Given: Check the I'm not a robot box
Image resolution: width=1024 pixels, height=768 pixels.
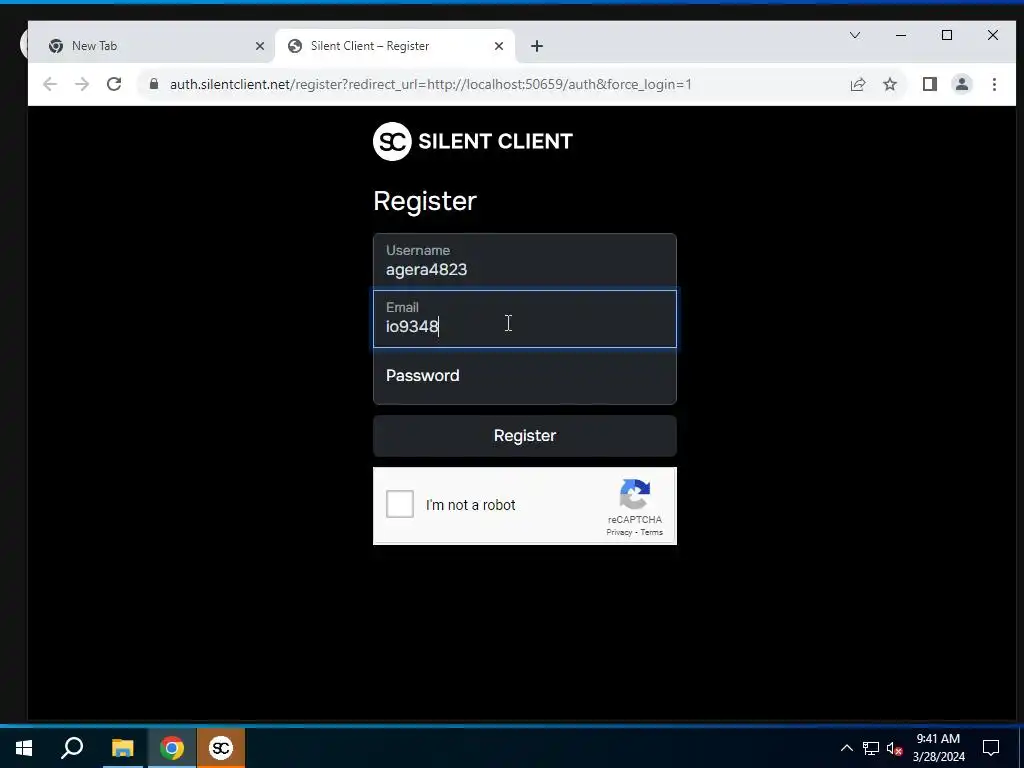Looking at the screenshot, I should pyautogui.click(x=400, y=504).
